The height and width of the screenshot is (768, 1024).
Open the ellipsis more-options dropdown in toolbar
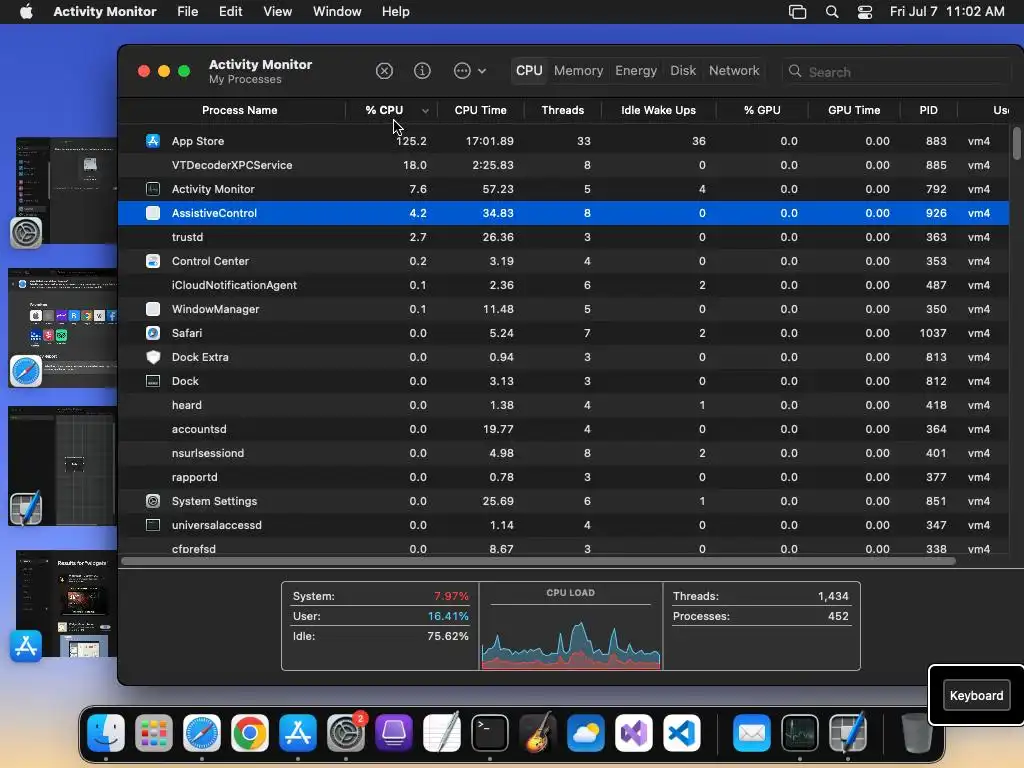point(470,71)
